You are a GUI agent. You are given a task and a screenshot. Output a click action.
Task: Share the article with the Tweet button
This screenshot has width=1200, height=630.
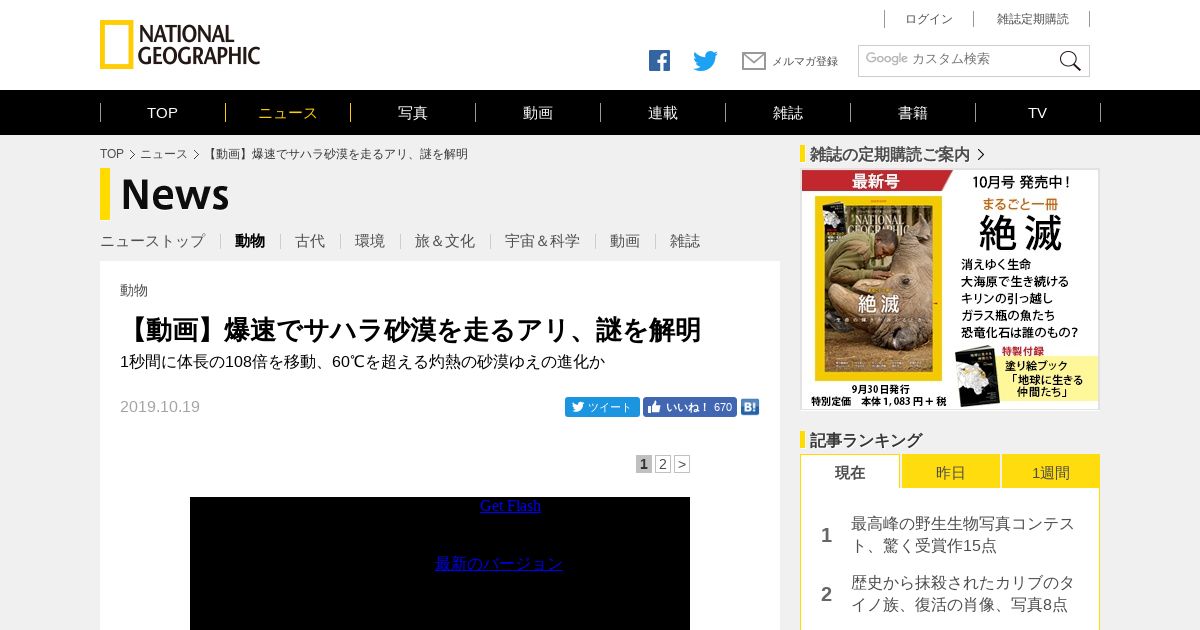[x=602, y=407]
